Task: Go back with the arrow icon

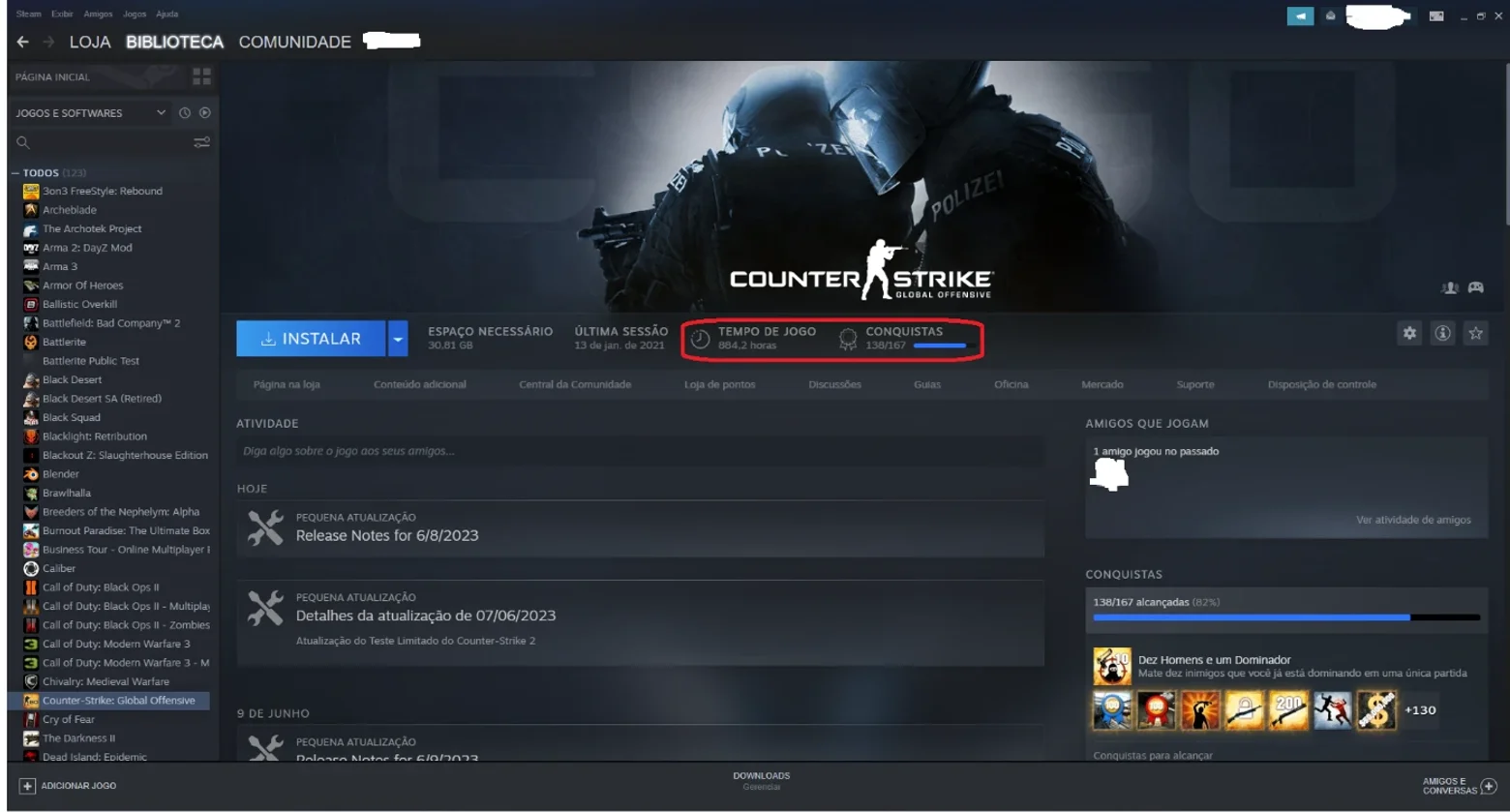Action: 23,42
